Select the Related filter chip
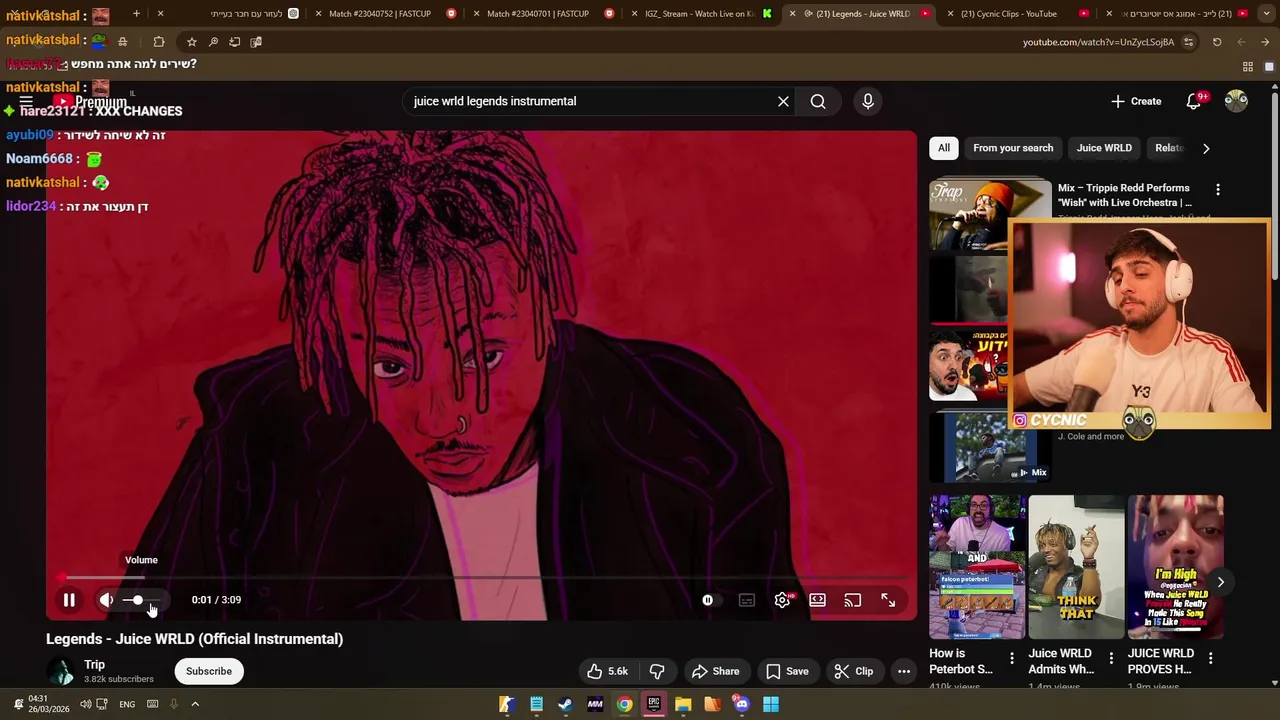Image resolution: width=1280 pixels, height=720 pixels. click(x=1169, y=148)
